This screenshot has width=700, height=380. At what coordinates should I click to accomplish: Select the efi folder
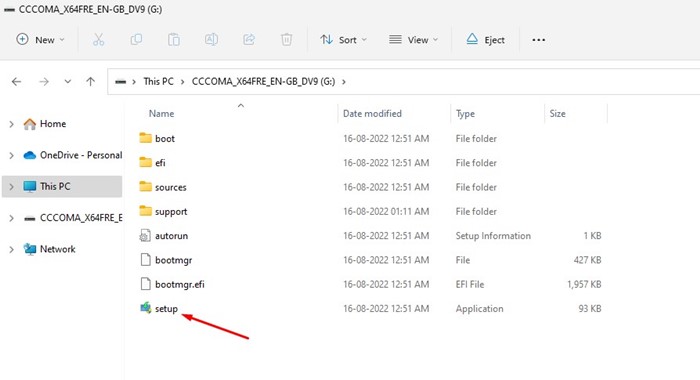click(x=160, y=163)
